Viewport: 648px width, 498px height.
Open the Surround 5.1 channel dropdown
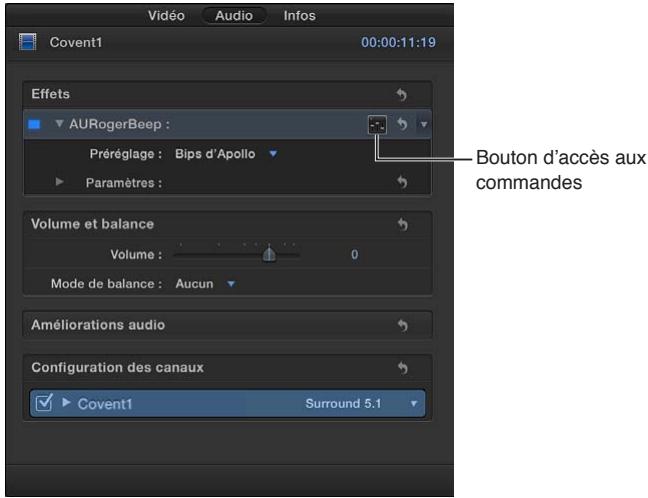pos(414,404)
